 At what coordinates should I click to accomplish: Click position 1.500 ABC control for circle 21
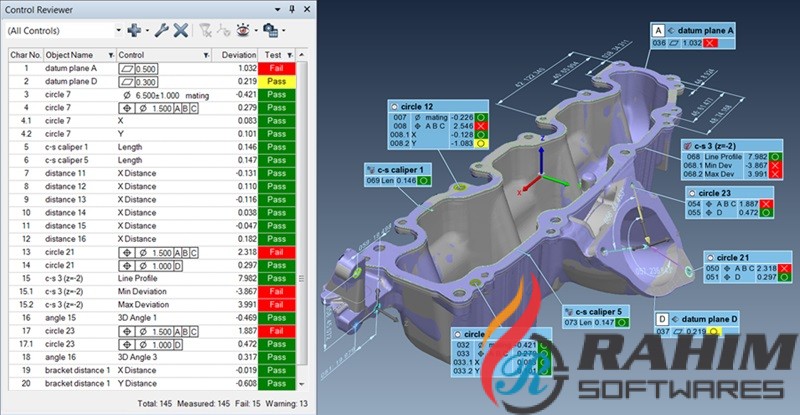[158, 253]
